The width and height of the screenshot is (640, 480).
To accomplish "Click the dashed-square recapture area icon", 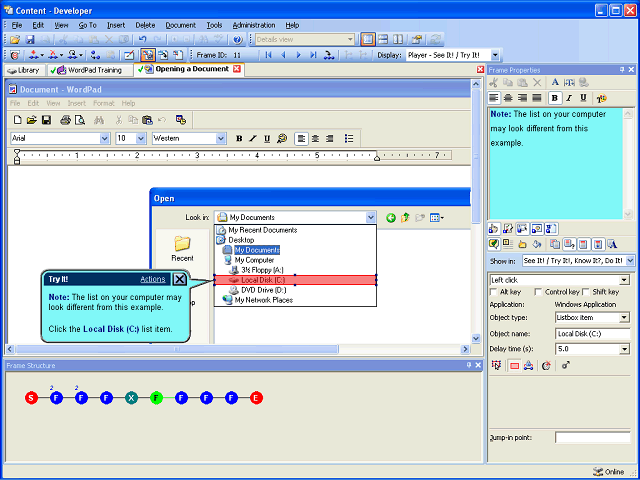I will point(496,365).
